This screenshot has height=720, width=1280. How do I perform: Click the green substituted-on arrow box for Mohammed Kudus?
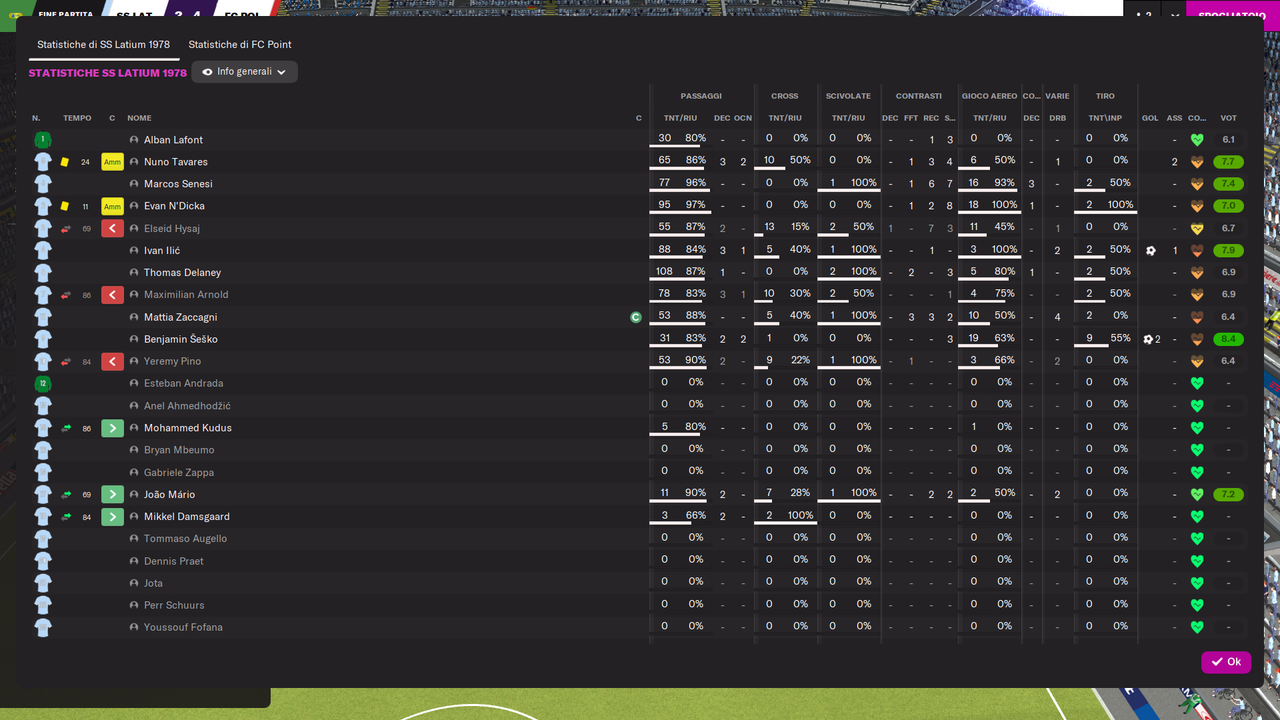point(112,428)
